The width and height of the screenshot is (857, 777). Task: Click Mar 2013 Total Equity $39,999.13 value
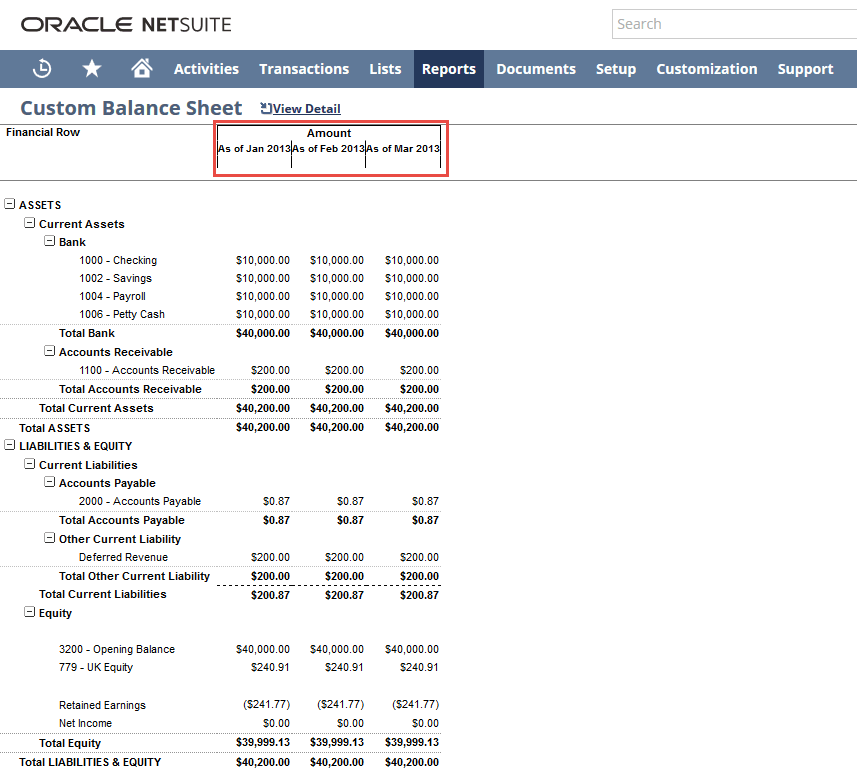[412, 743]
